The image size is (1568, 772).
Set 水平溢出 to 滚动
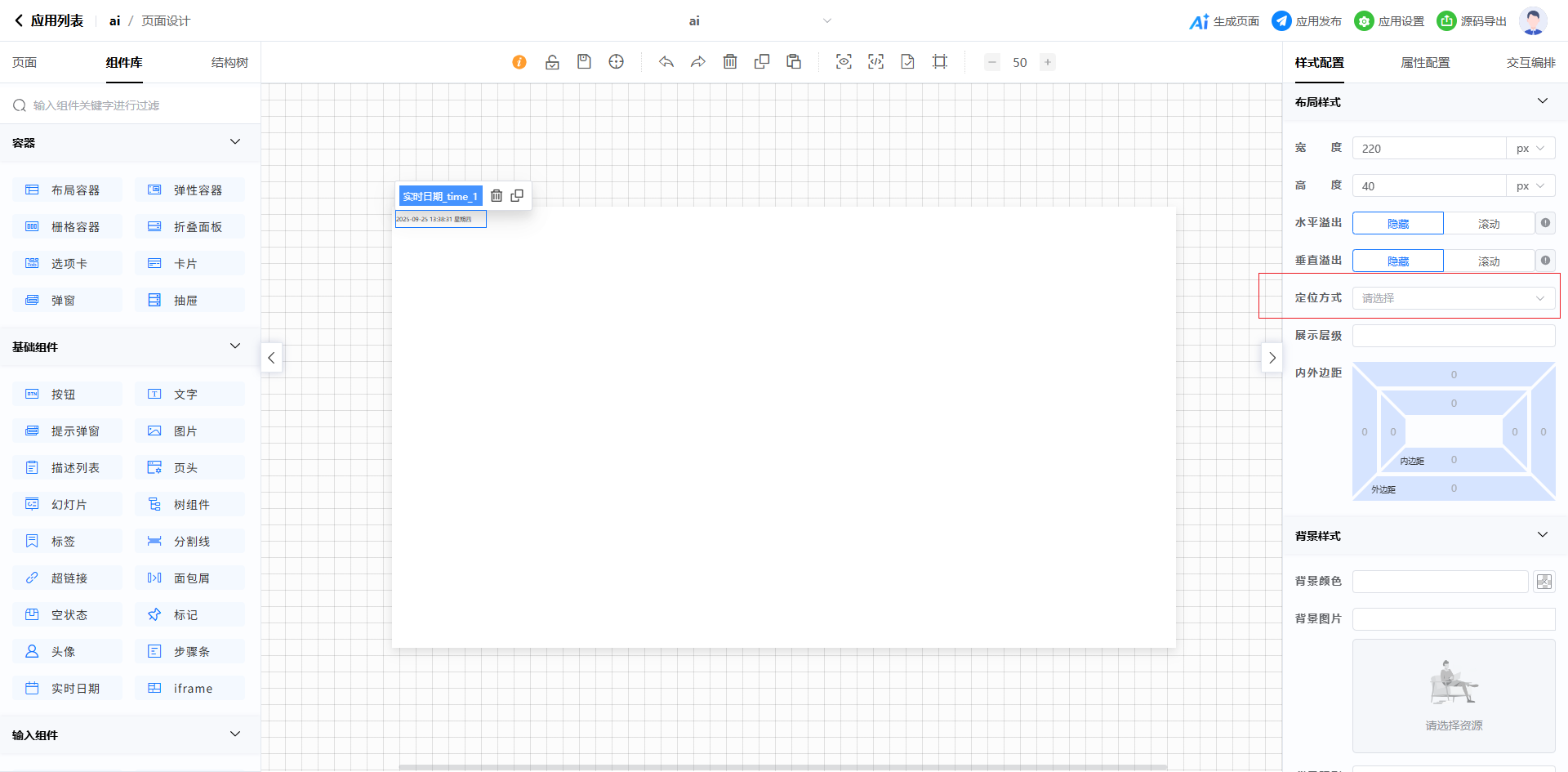(x=1488, y=224)
